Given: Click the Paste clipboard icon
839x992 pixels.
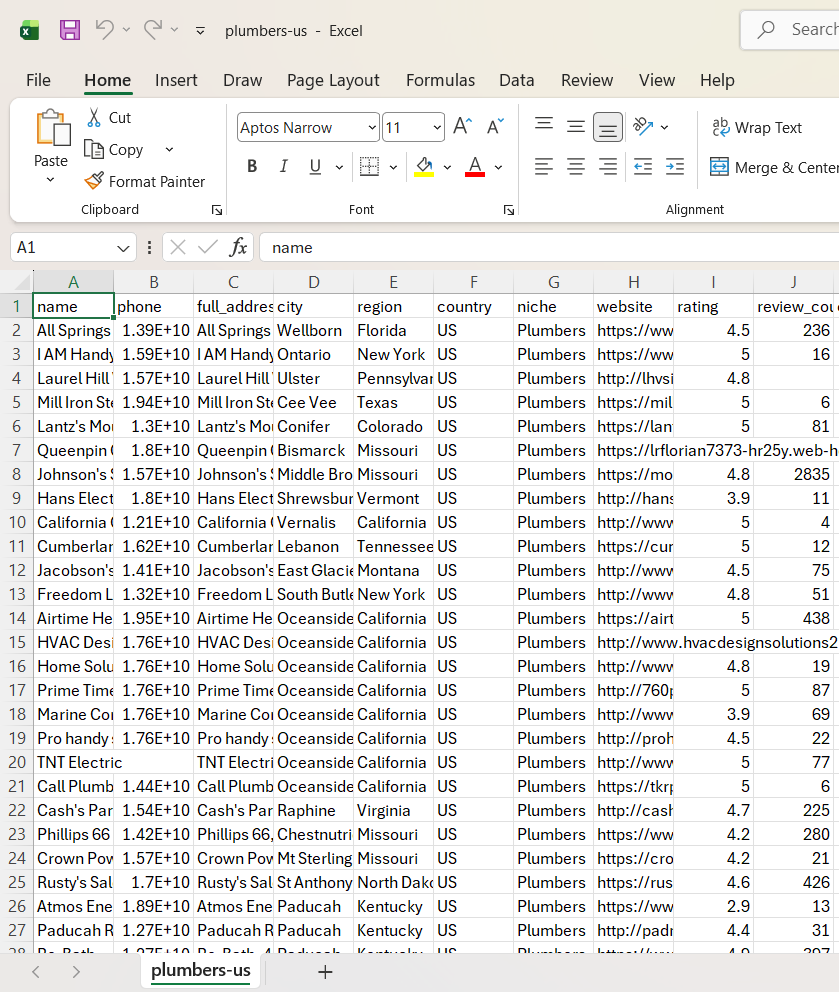Looking at the screenshot, I should (52, 129).
